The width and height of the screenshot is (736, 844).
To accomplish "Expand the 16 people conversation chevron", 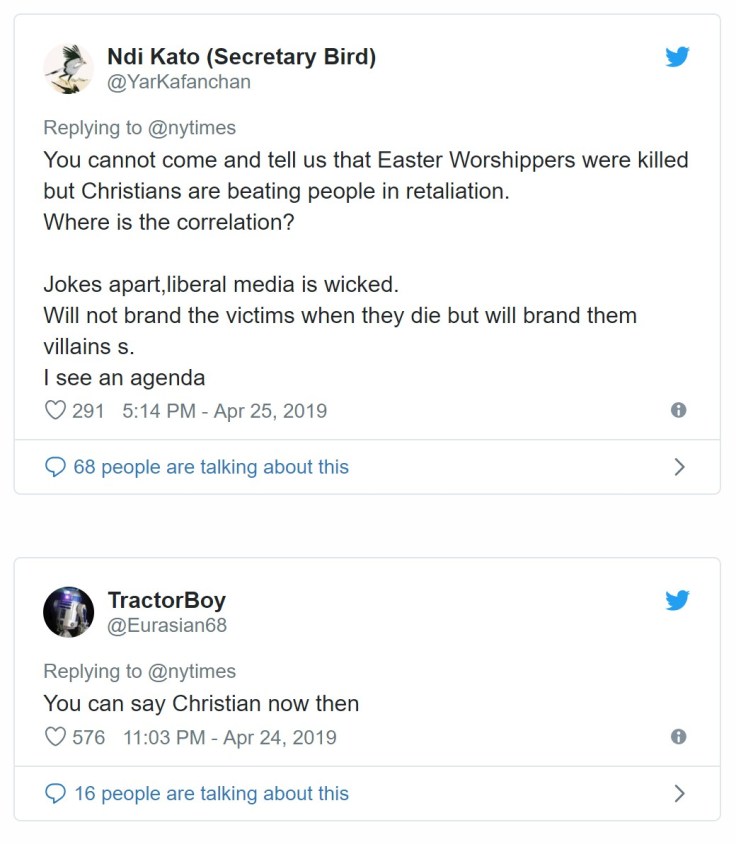I will coord(679,794).
